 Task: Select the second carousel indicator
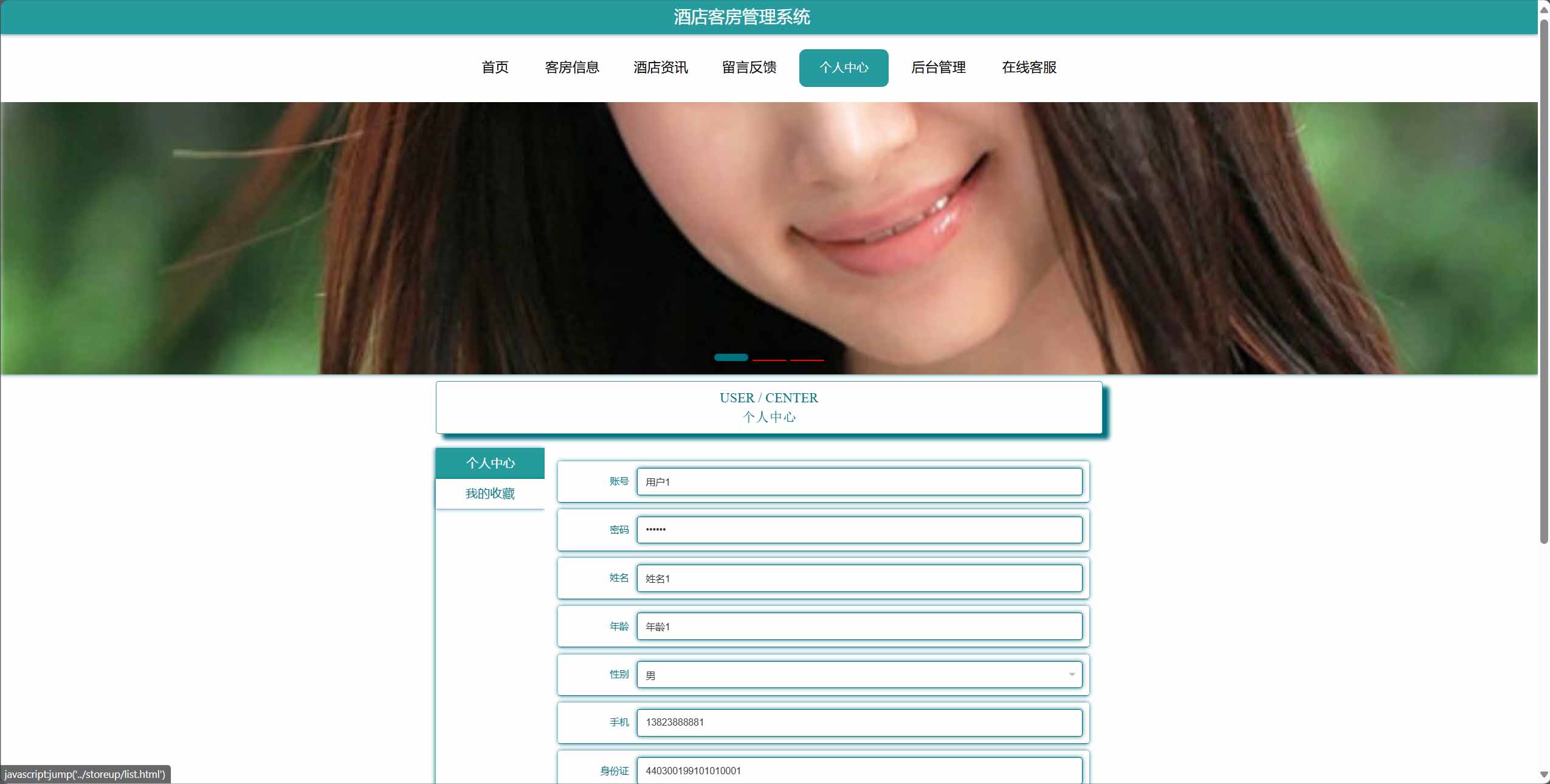[770, 360]
